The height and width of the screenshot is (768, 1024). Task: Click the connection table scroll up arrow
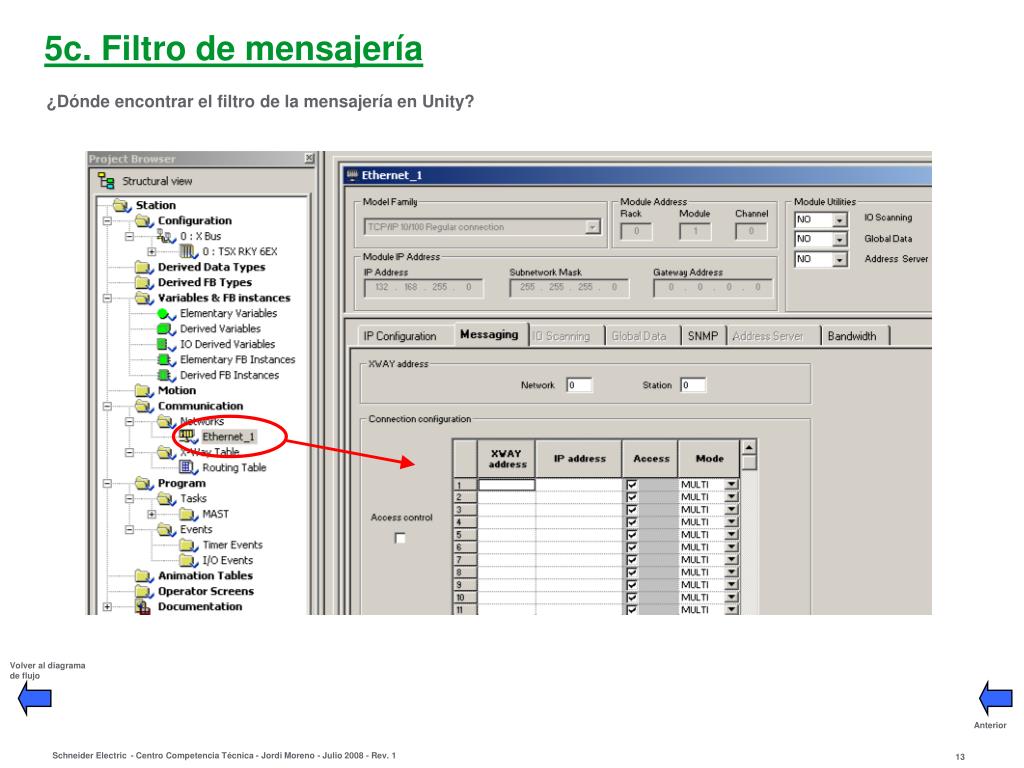tap(749, 447)
